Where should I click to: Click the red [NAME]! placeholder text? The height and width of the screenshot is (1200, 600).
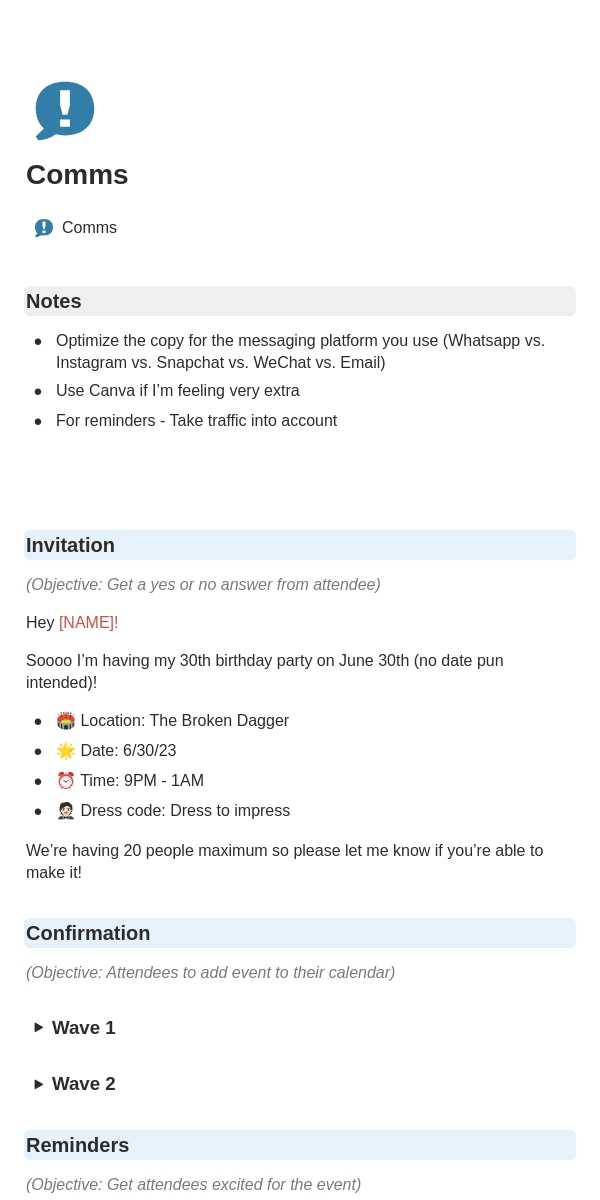(x=88, y=623)
